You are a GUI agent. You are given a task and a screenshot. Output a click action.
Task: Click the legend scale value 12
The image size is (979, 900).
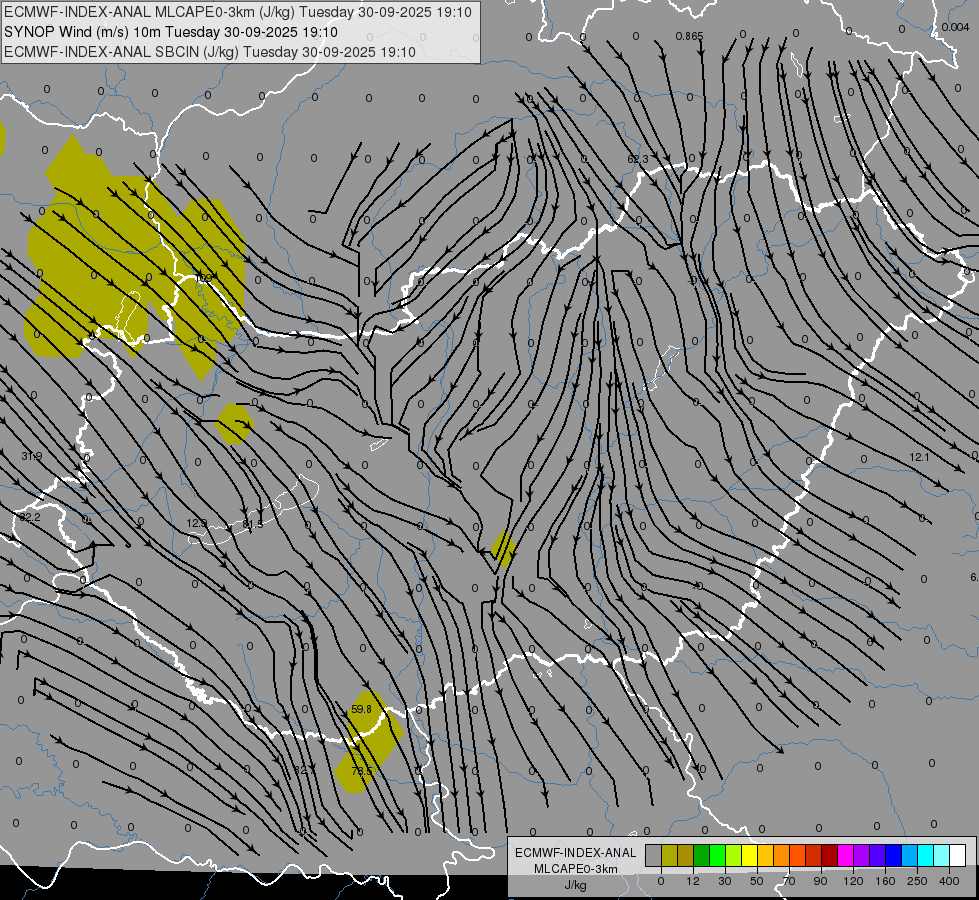tap(693, 881)
